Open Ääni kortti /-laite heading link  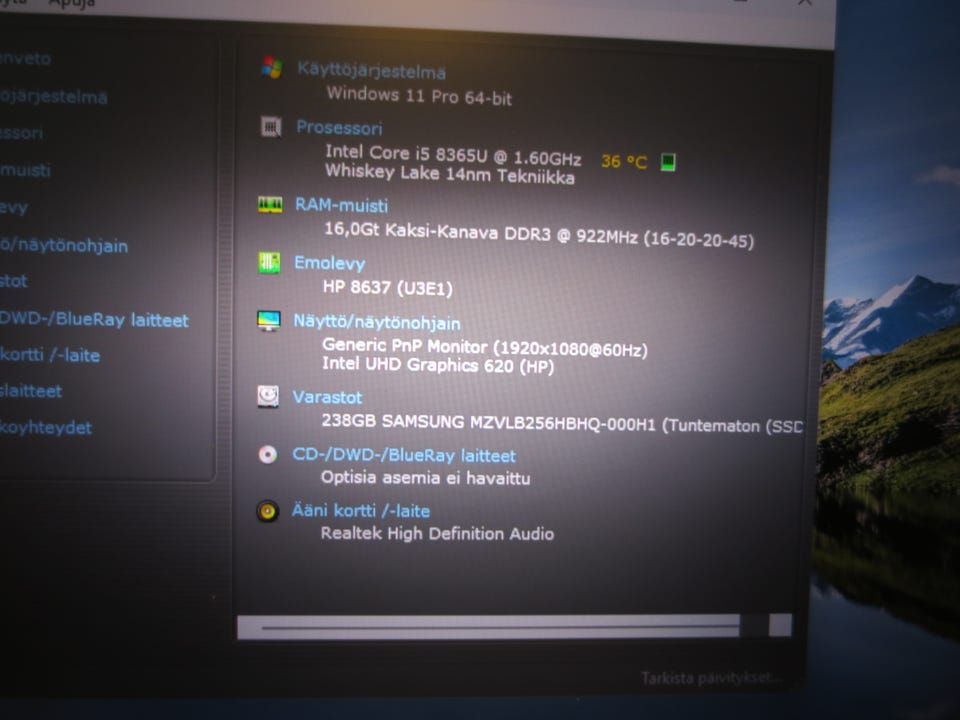tap(361, 511)
